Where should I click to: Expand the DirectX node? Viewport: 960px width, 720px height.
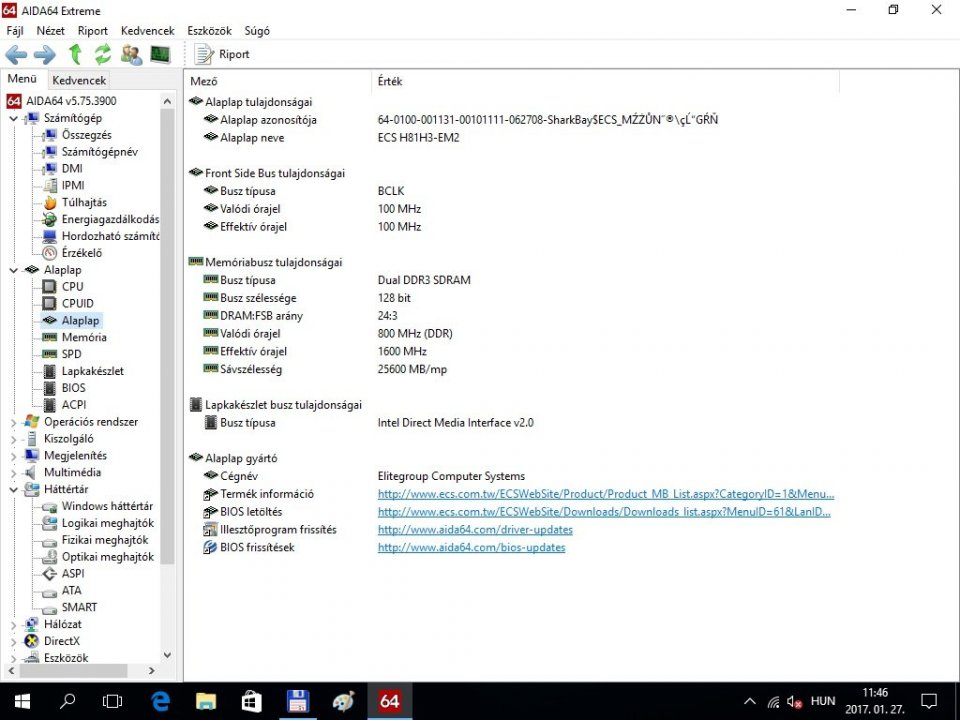pos(13,641)
